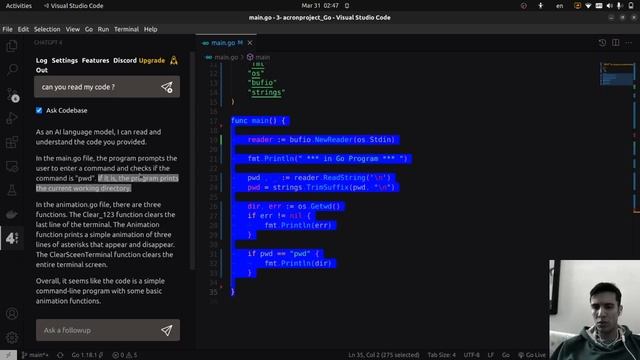
Task: Click the fmt.Println(dir) code line
Action: coord(298,263)
